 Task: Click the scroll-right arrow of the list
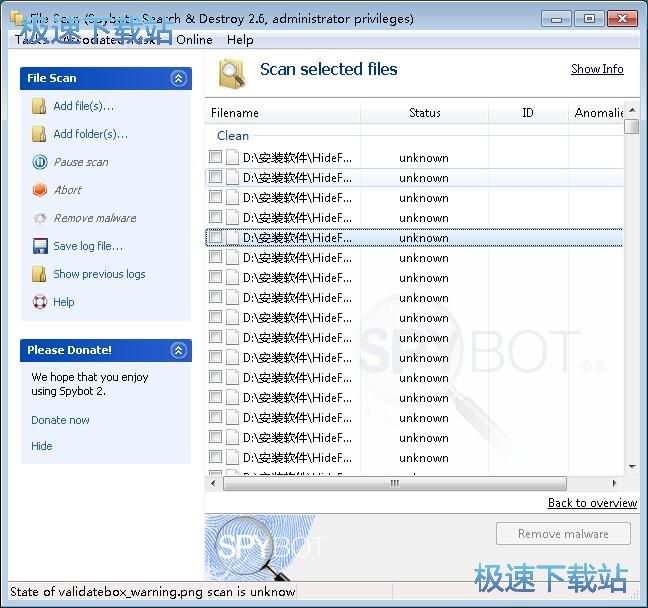point(615,483)
